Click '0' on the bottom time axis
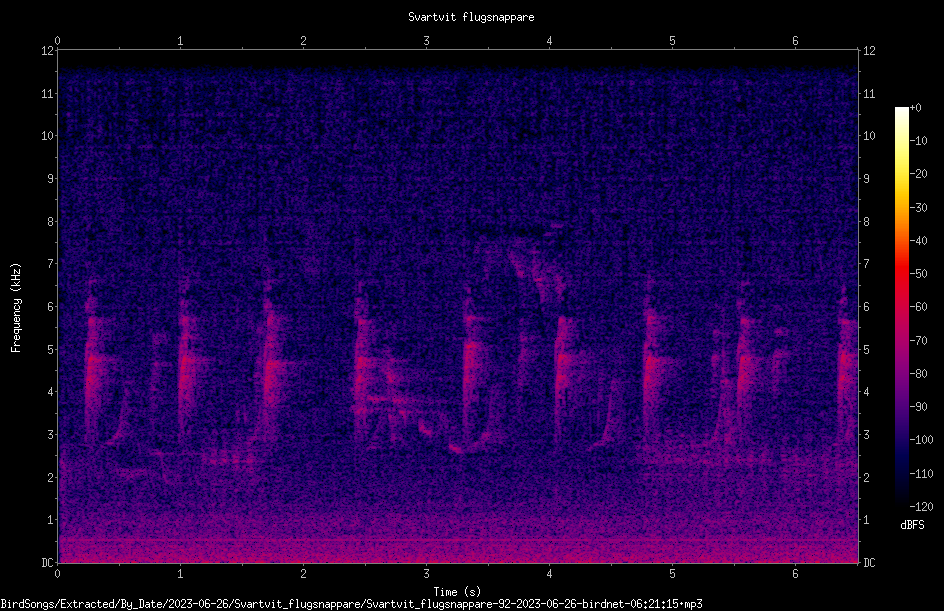The height and width of the screenshot is (611, 944). (x=57, y=574)
